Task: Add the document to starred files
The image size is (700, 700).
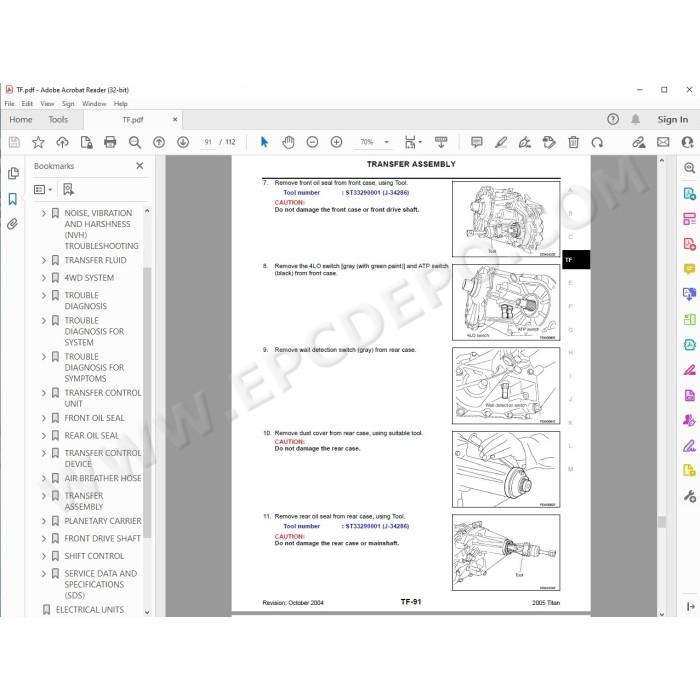Action: [x=38, y=142]
